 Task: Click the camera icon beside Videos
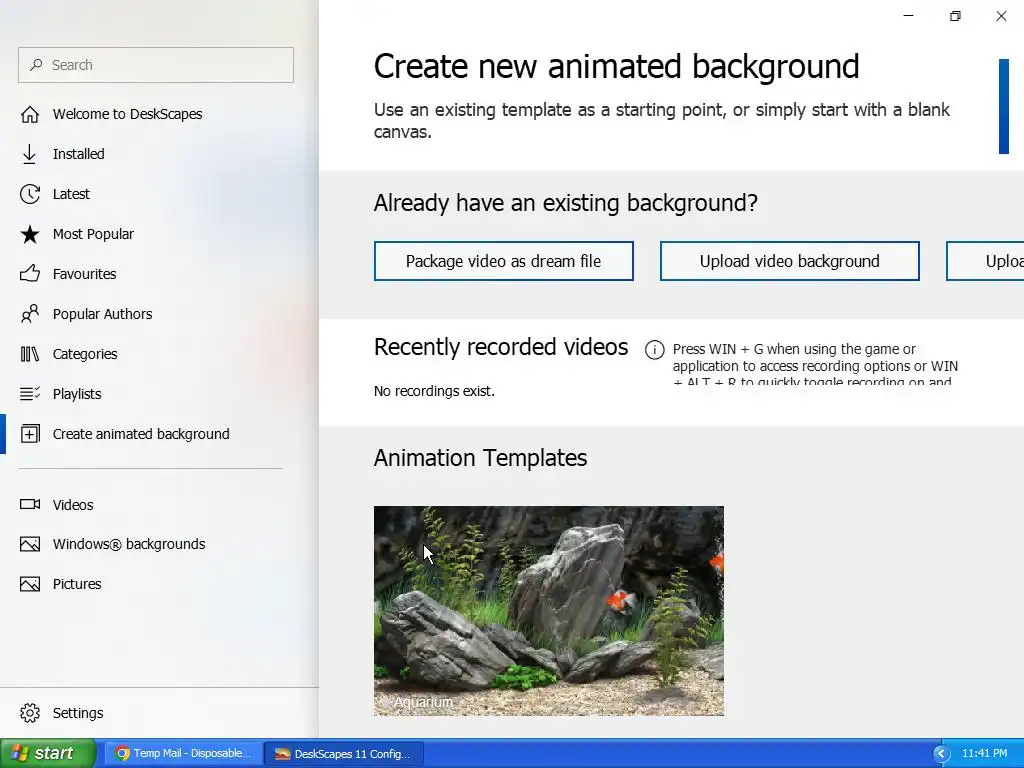29,504
